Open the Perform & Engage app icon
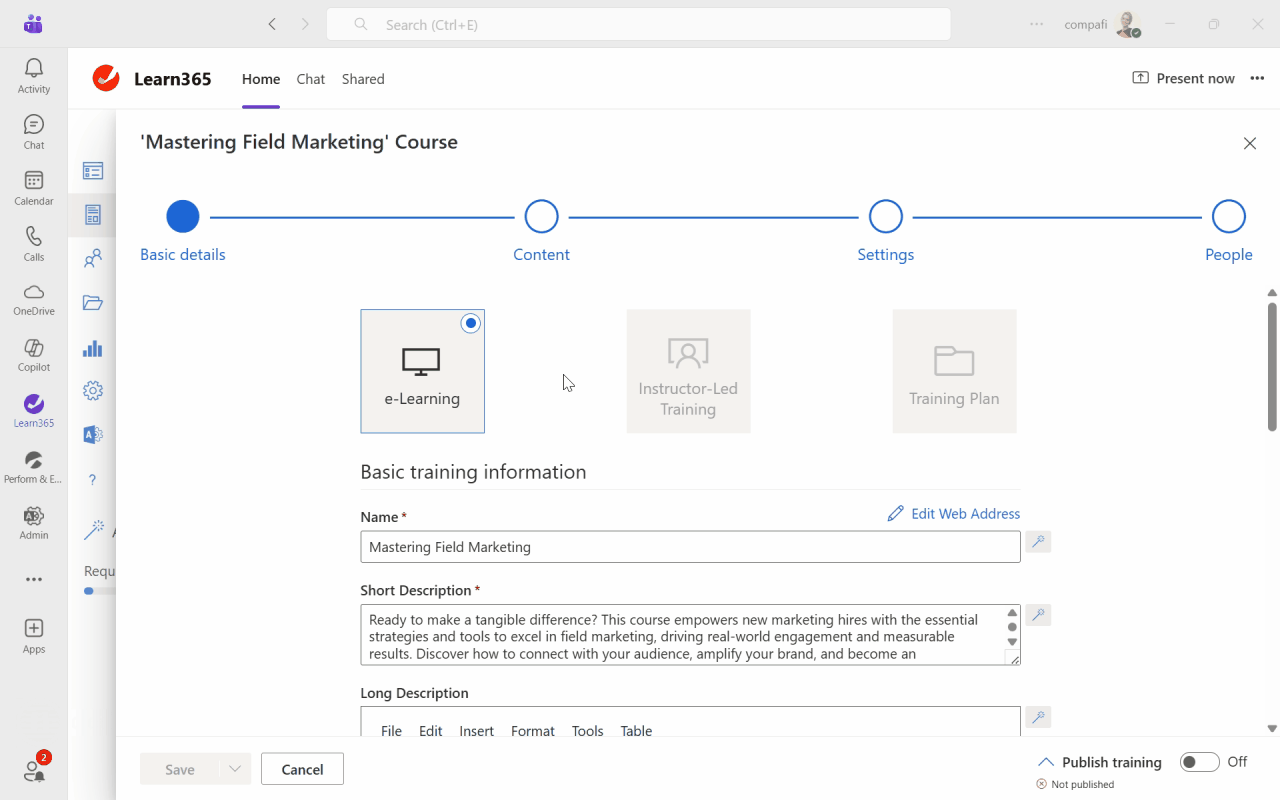1280x800 pixels. (33, 466)
